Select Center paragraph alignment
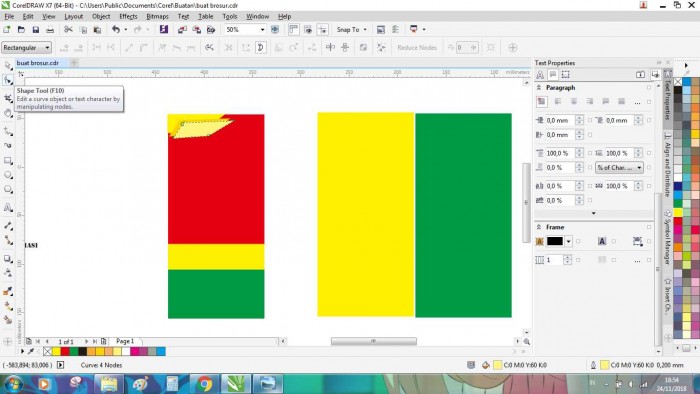This screenshot has height=394, width=700. [574, 102]
